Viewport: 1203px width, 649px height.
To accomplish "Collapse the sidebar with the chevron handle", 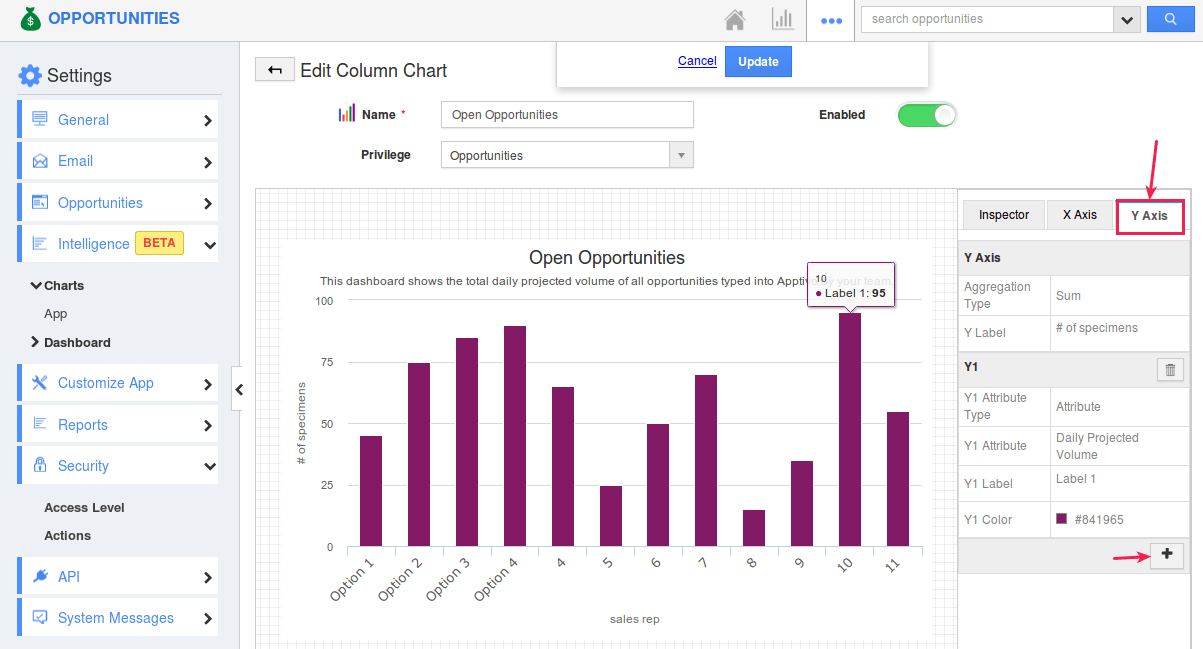I will pos(238,389).
